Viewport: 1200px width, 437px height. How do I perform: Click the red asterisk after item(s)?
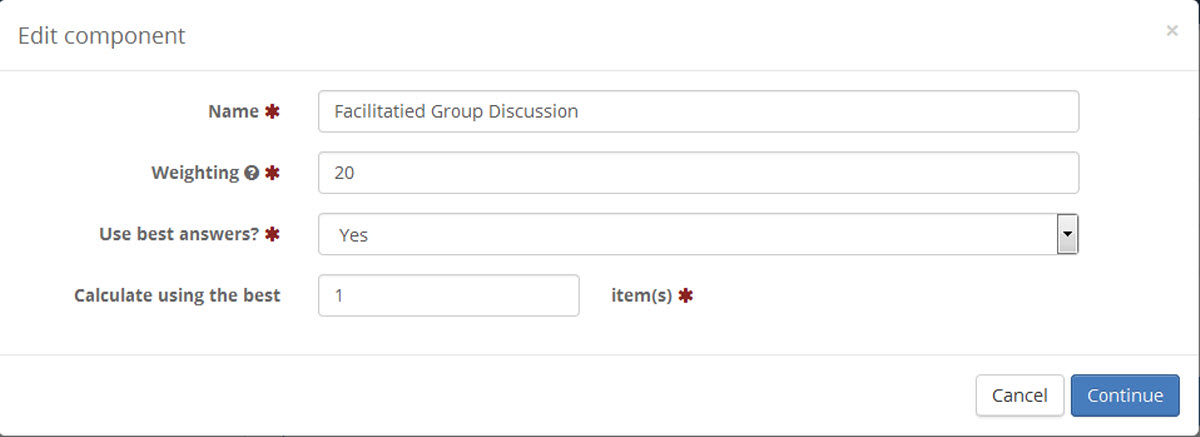point(685,295)
